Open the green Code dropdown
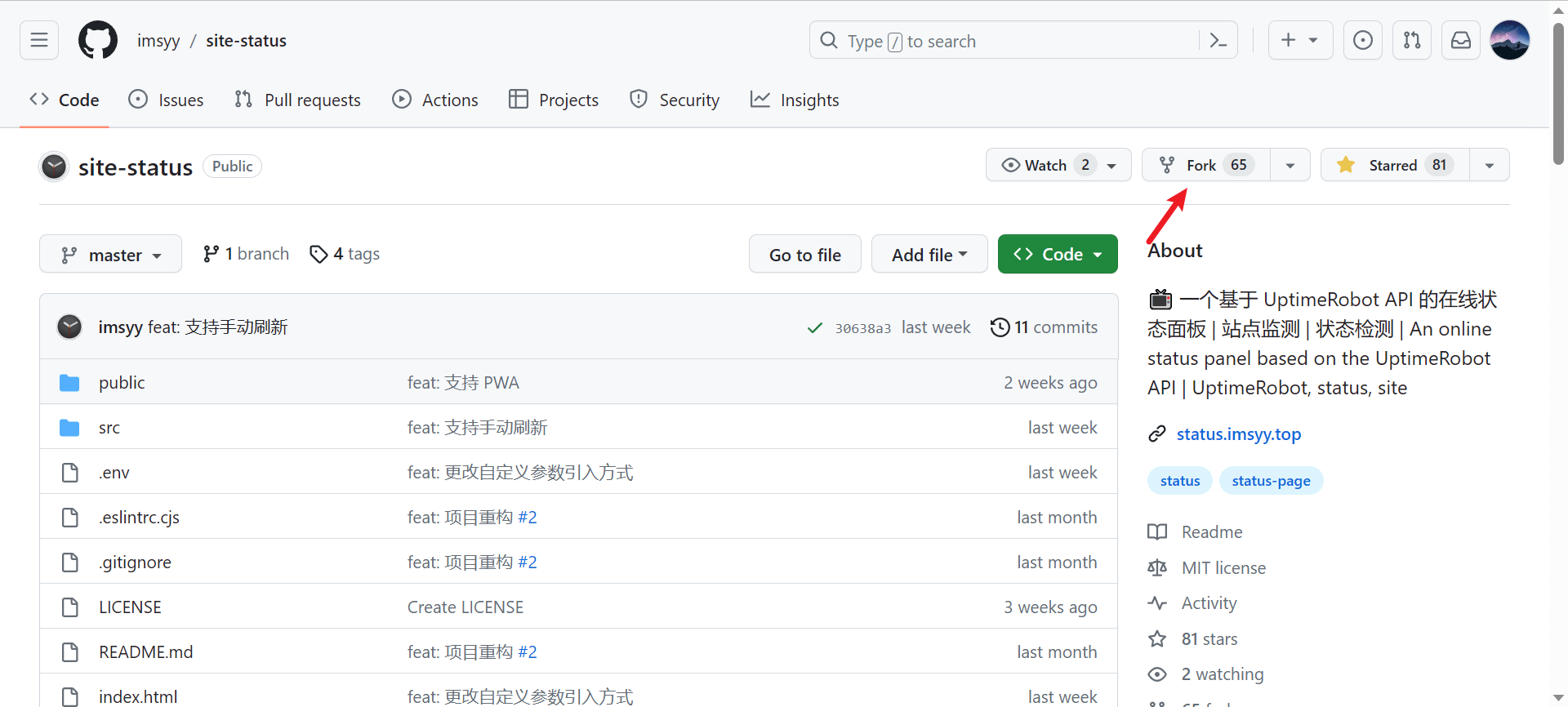 1057,255
